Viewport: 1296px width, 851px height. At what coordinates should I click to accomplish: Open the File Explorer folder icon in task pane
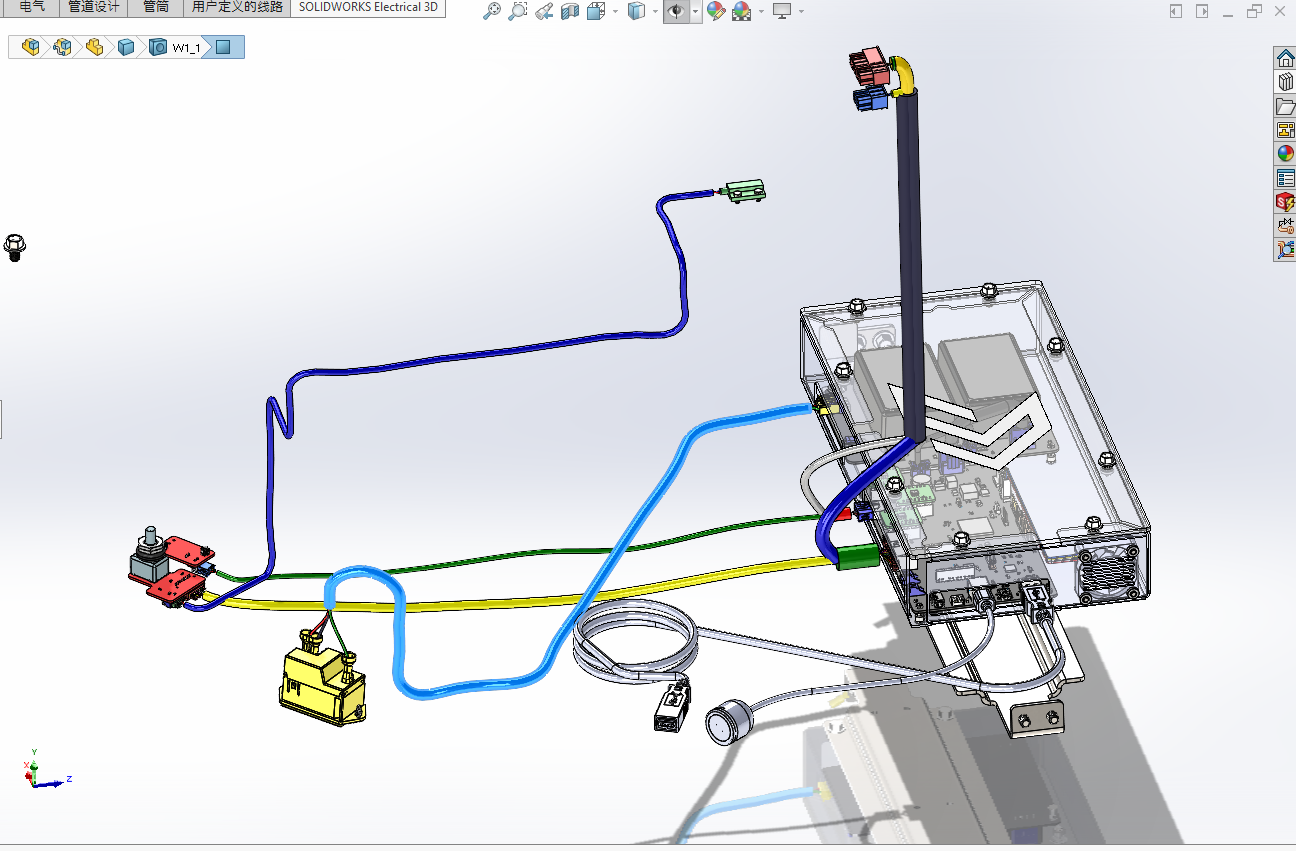click(x=1285, y=106)
